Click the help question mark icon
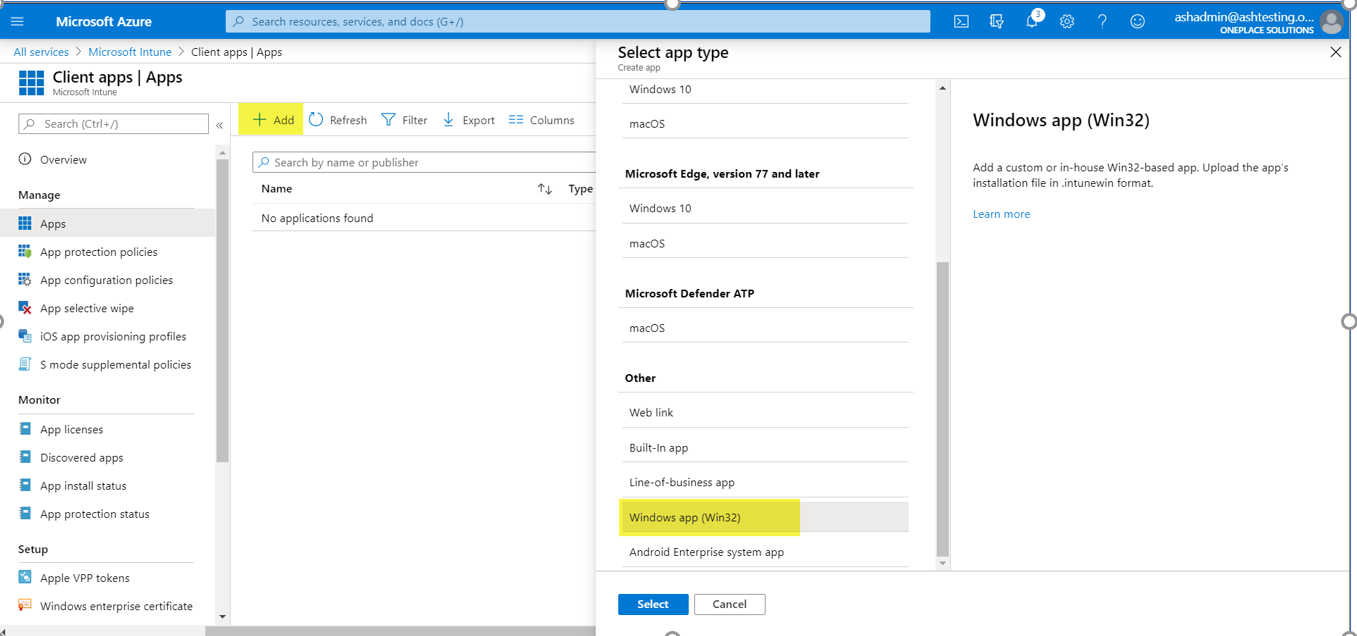 [1102, 21]
